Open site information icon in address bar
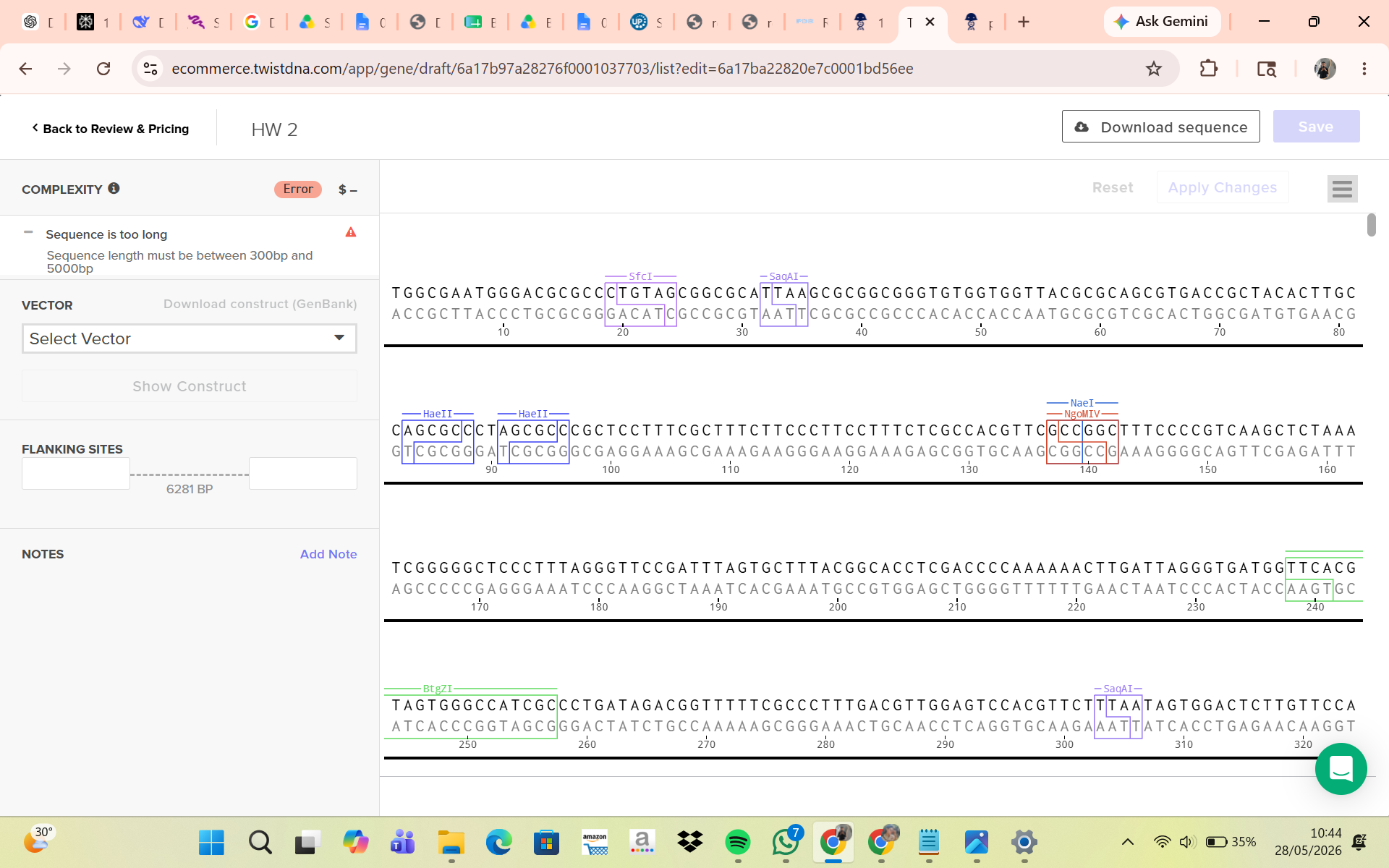 [x=150, y=69]
